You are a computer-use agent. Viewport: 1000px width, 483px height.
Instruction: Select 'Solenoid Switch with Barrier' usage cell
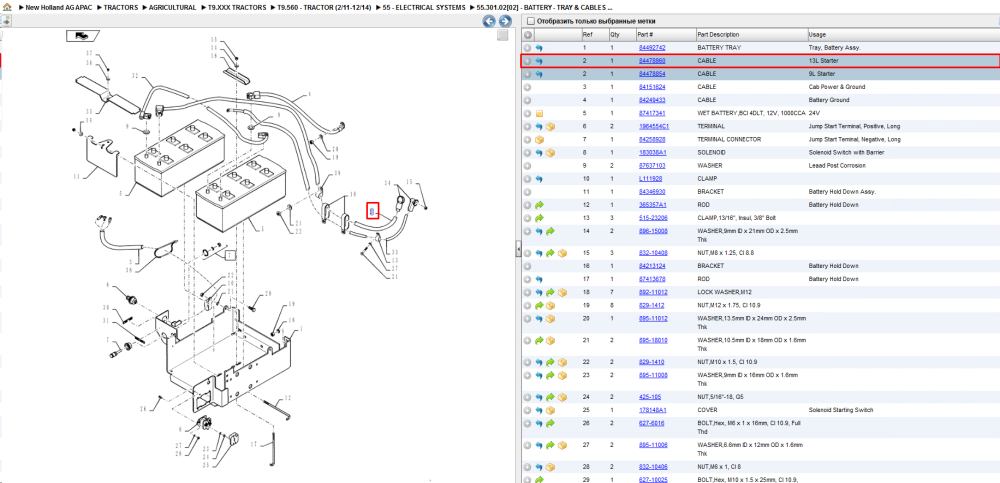click(x=846, y=152)
